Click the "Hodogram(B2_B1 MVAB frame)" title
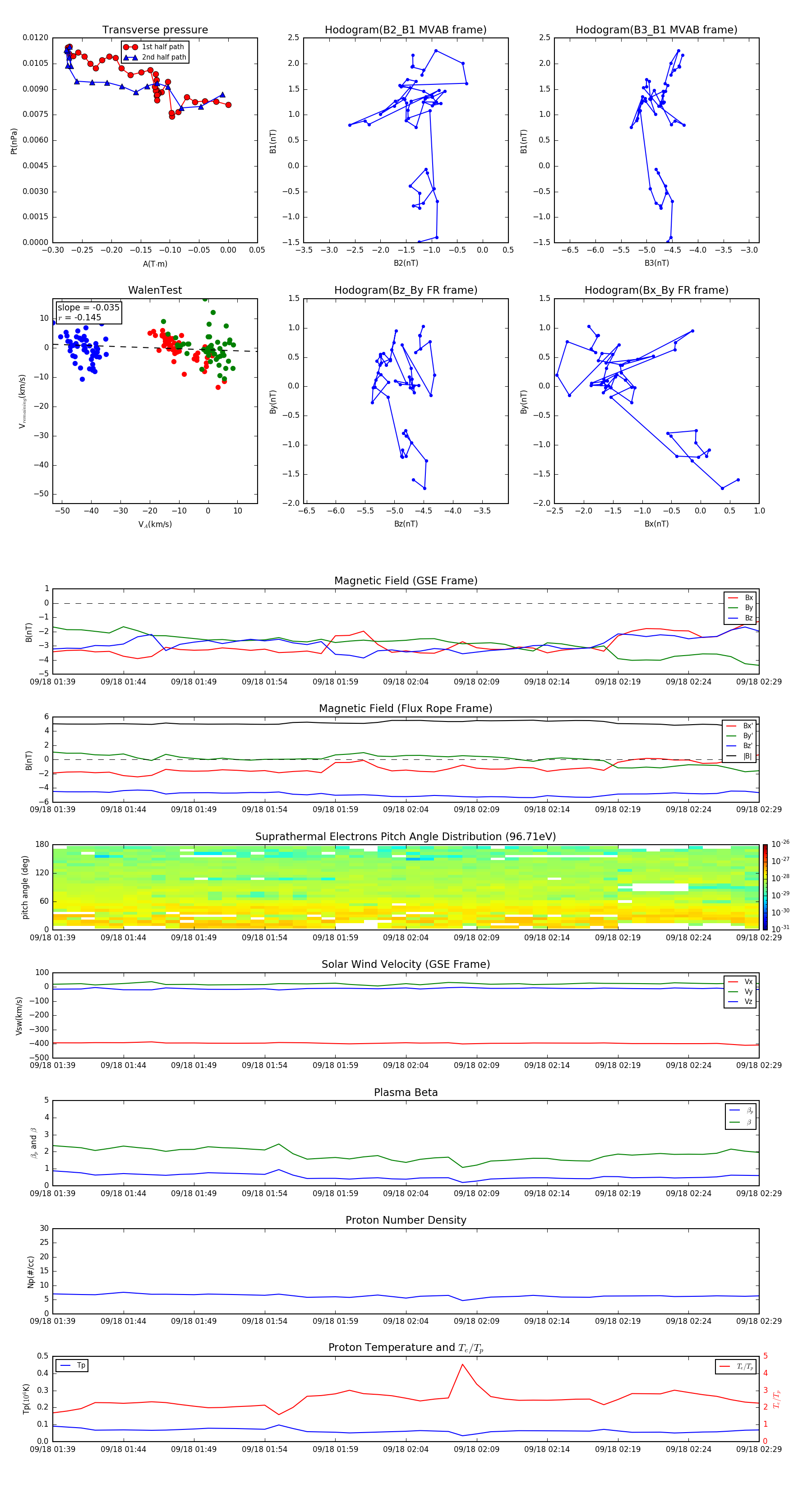 point(406,30)
